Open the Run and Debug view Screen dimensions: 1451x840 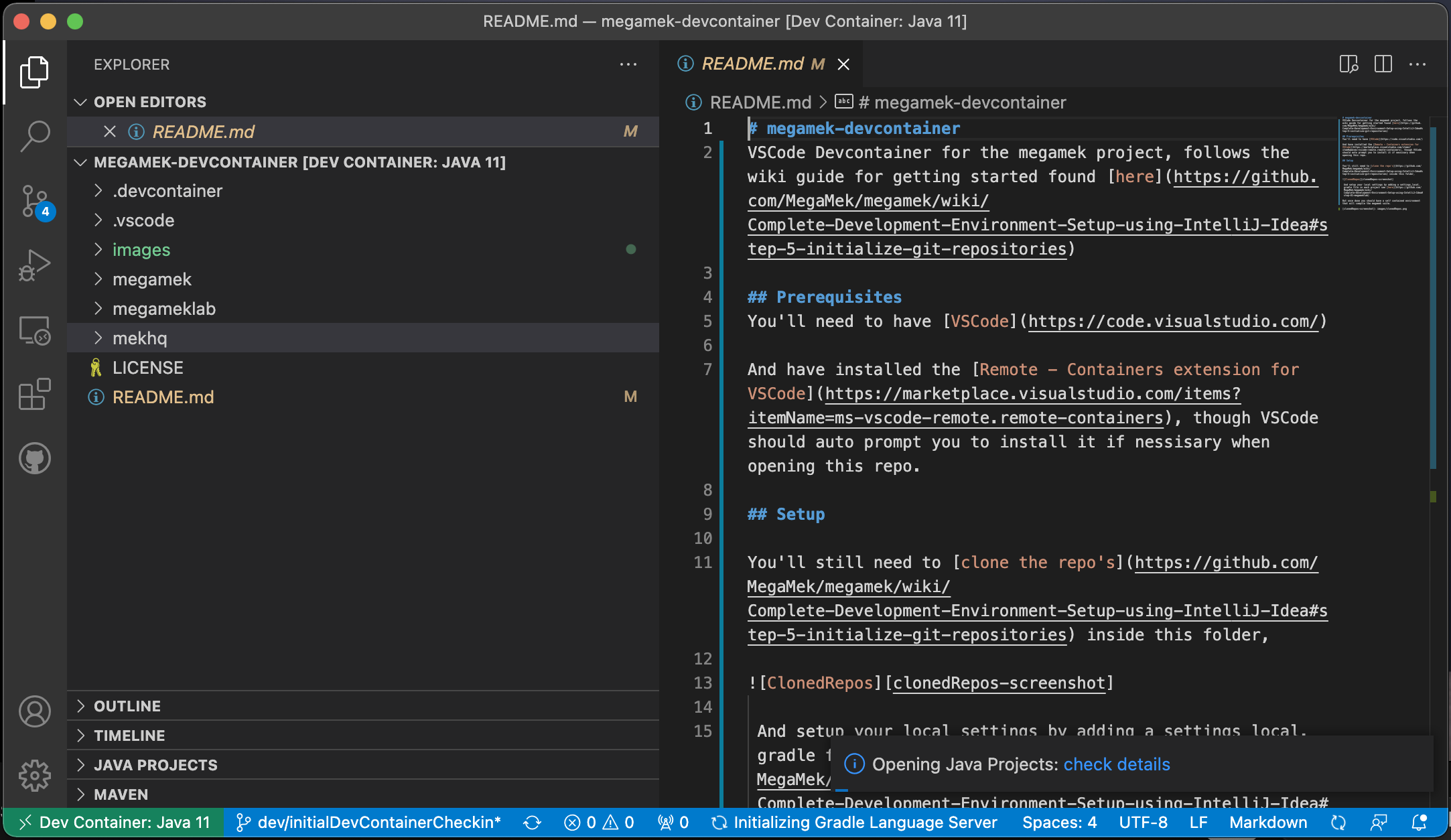[35, 265]
